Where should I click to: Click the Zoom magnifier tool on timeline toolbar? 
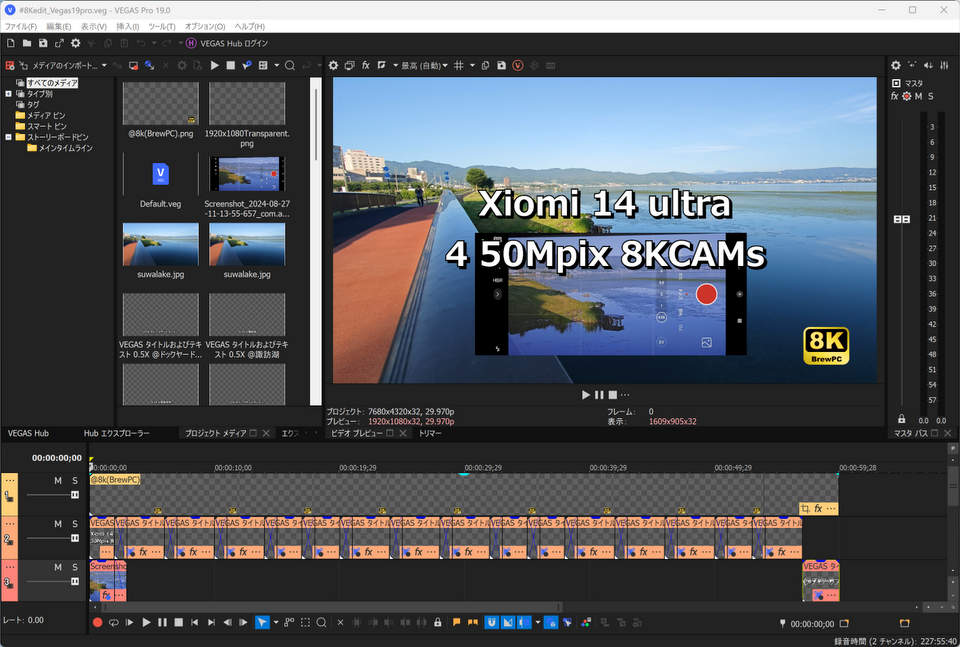(x=321, y=622)
